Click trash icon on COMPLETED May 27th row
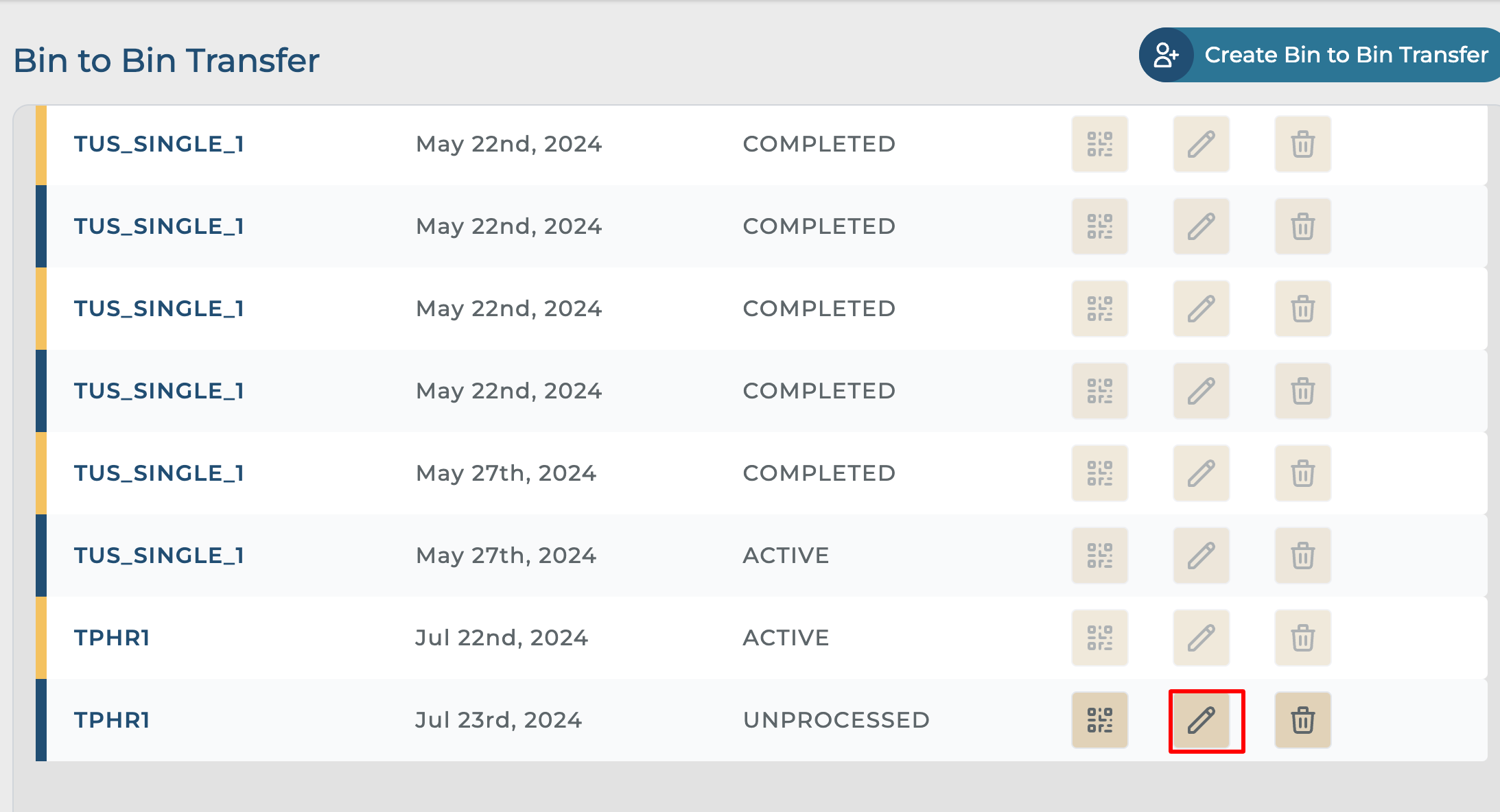Image resolution: width=1500 pixels, height=812 pixels. point(1302,473)
